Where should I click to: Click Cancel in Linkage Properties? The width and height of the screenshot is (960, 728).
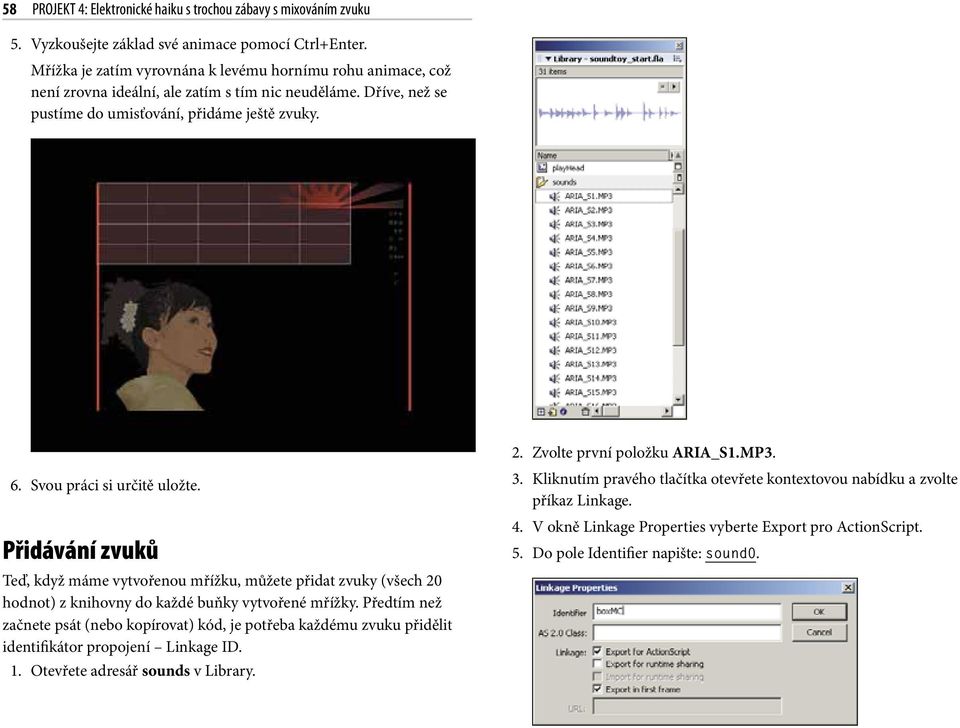pyautogui.click(x=819, y=632)
